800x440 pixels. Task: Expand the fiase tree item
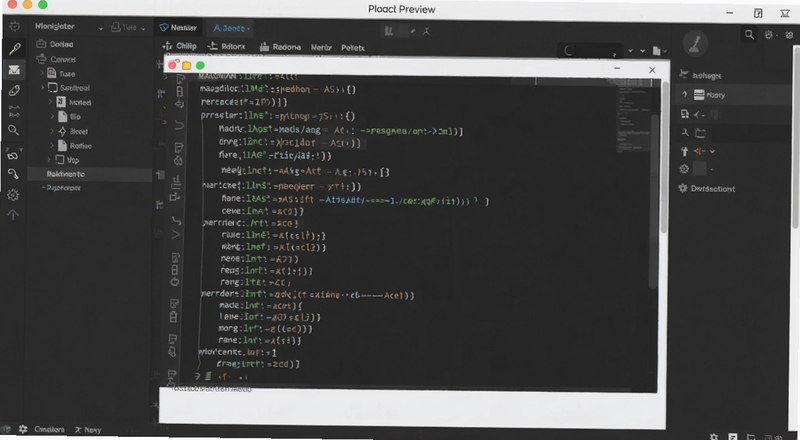(42, 74)
